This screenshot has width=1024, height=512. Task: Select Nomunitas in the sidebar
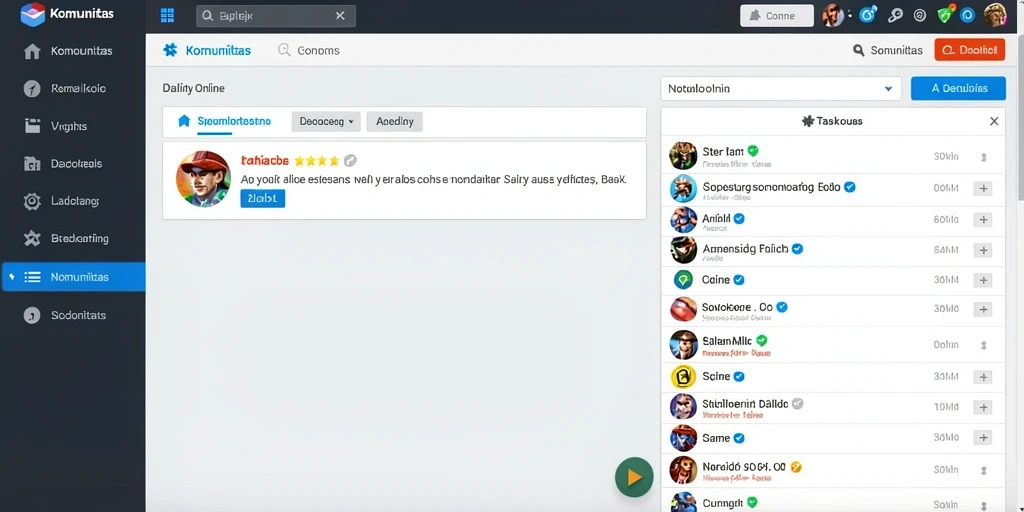click(74, 277)
